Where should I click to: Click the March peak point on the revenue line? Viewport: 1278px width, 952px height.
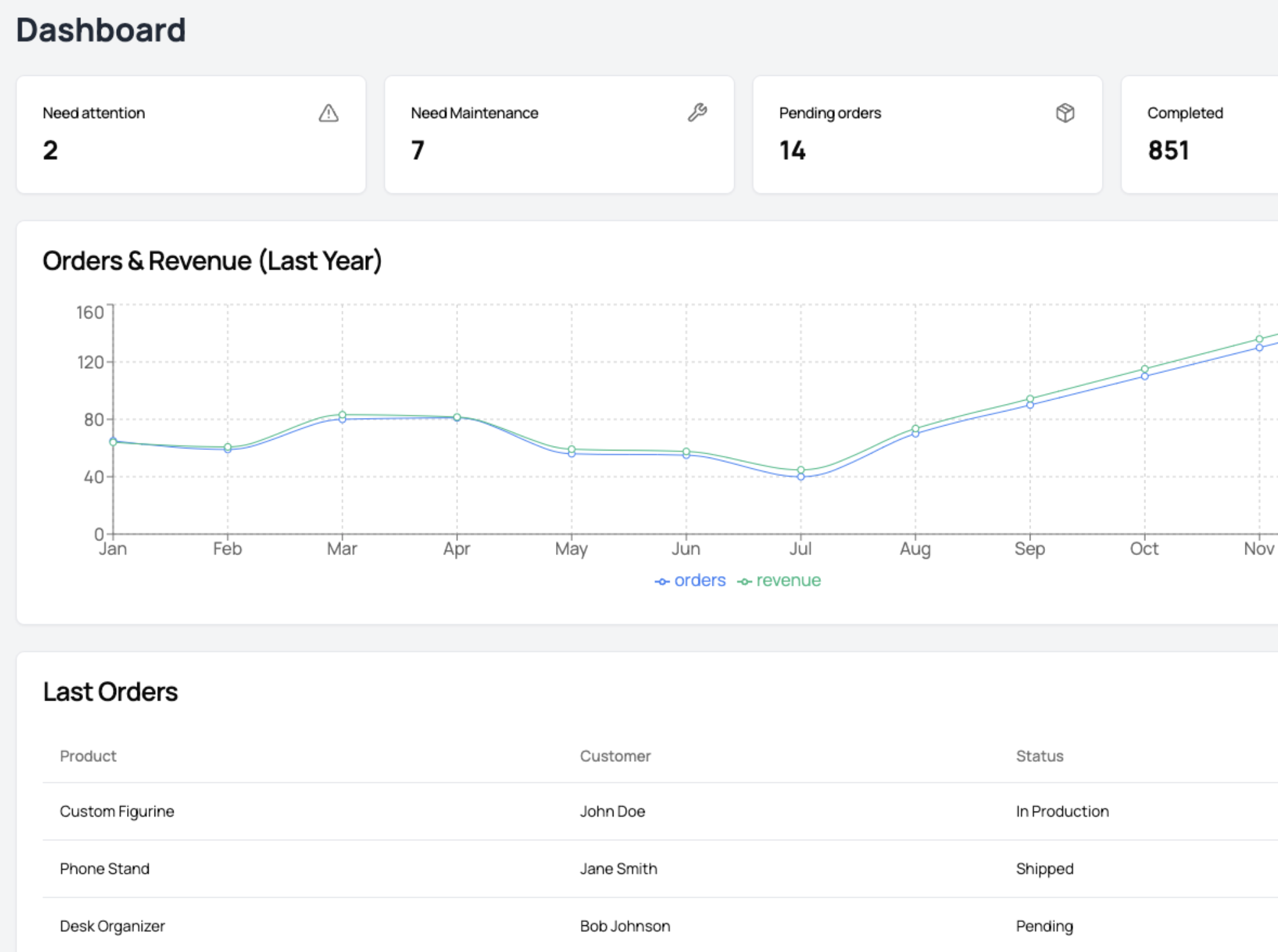click(343, 413)
